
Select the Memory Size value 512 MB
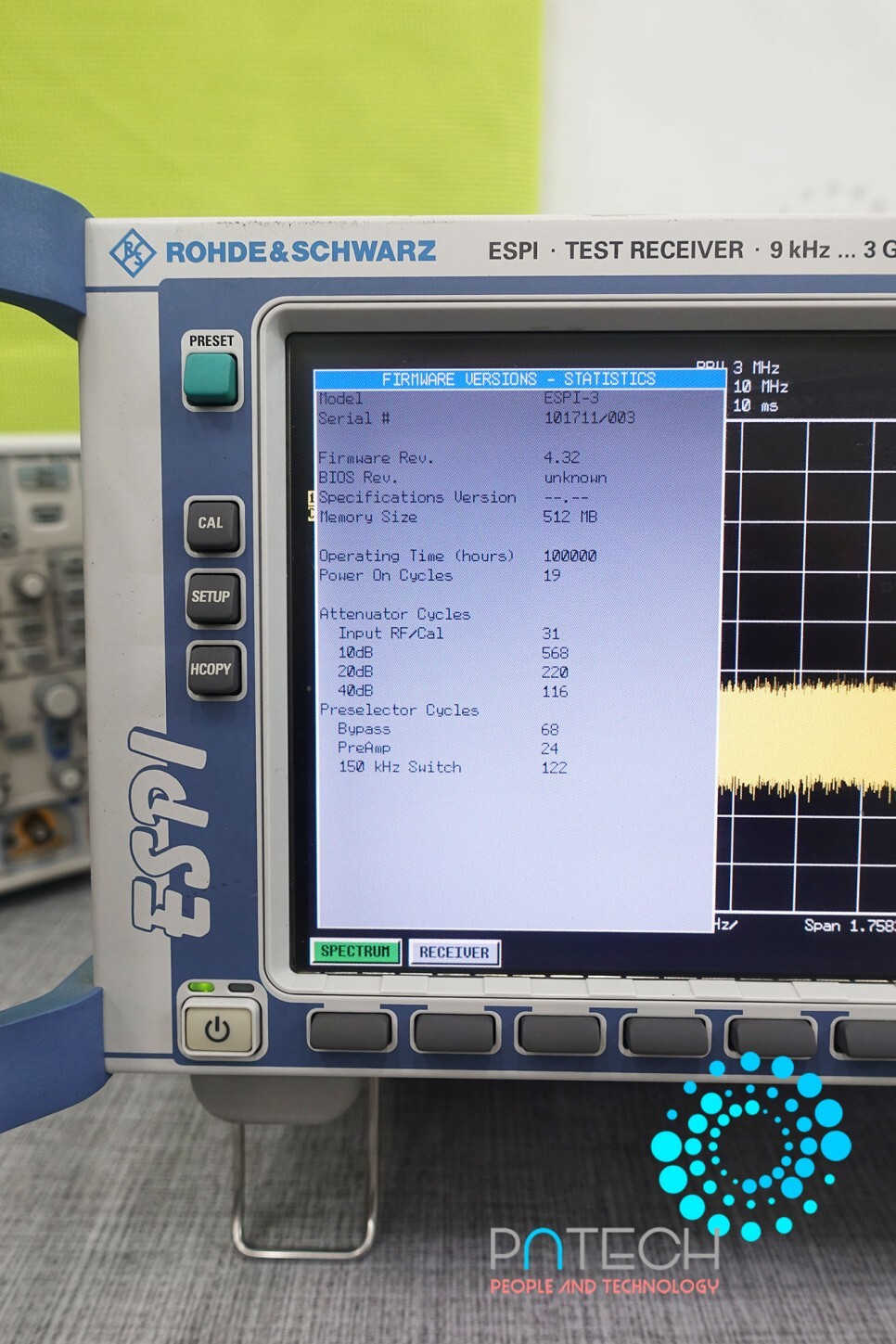click(x=570, y=517)
